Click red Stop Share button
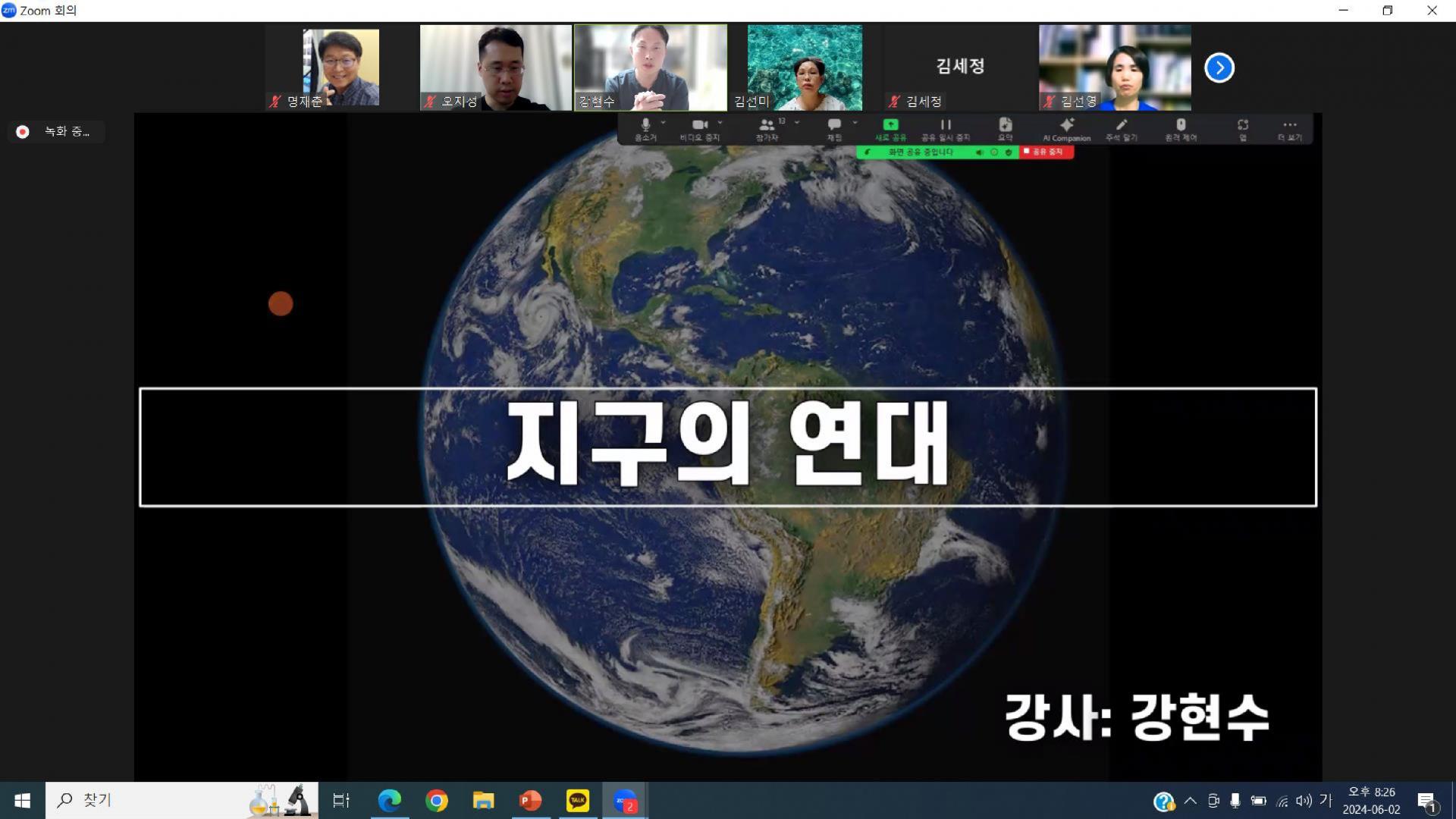 tap(1046, 152)
